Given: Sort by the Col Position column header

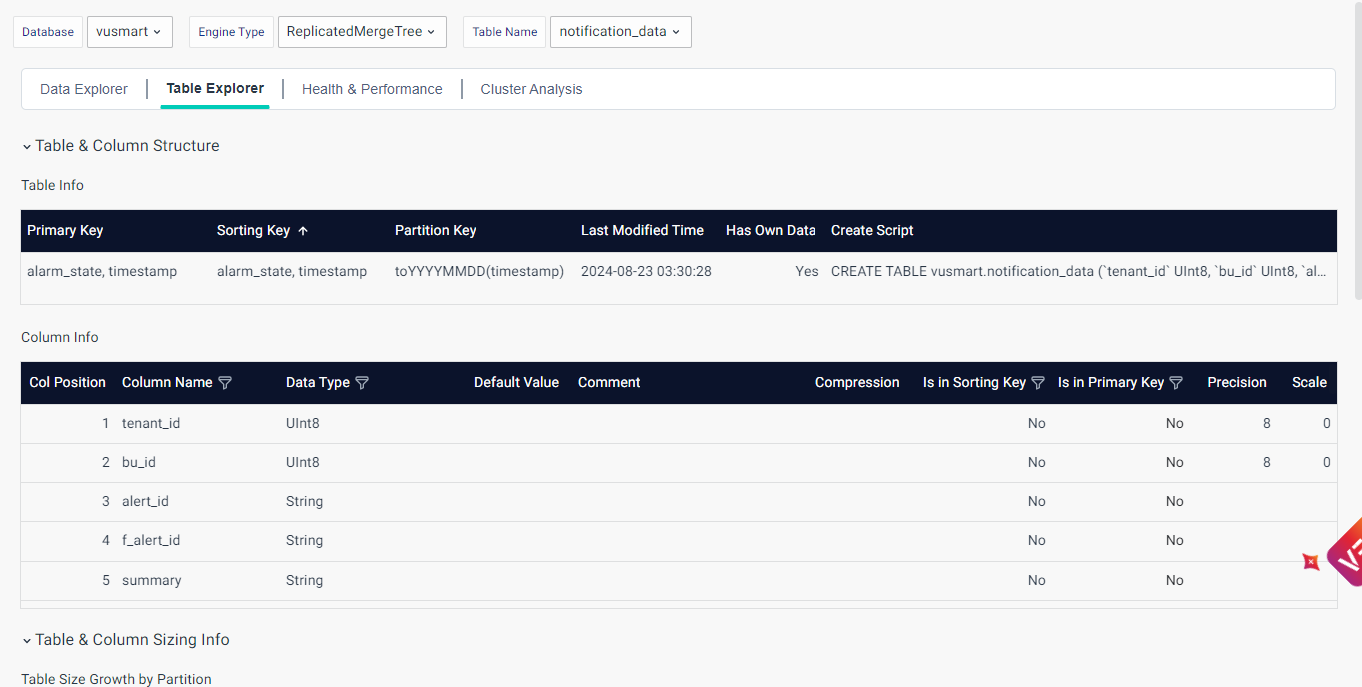Looking at the screenshot, I should (x=67, y=383).
